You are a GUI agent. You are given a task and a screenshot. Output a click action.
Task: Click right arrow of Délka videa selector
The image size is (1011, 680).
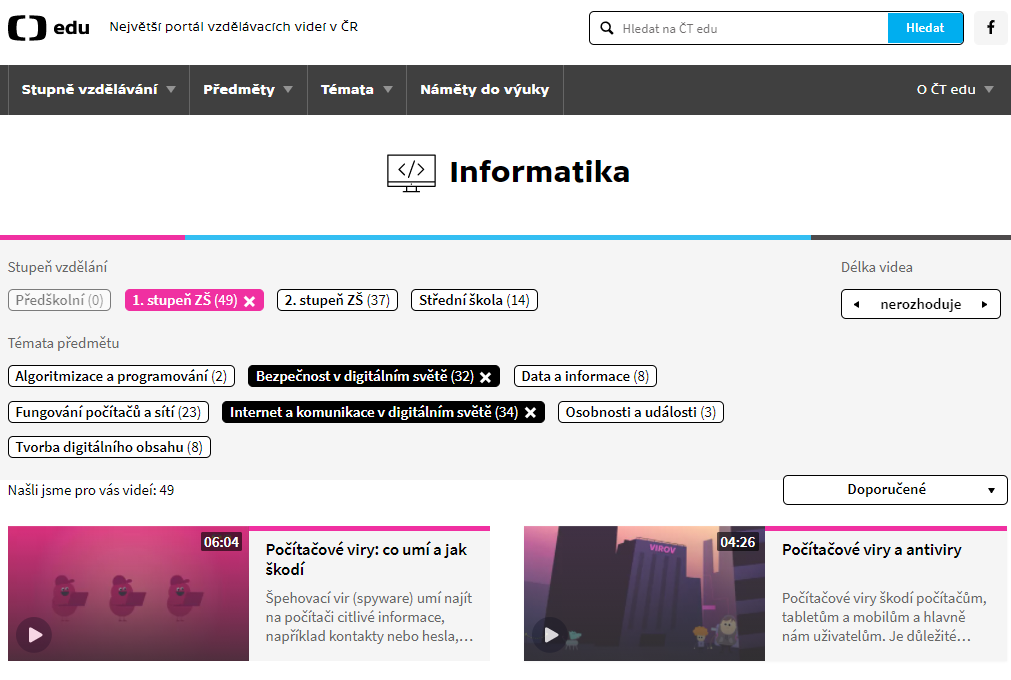coord(985,304)
